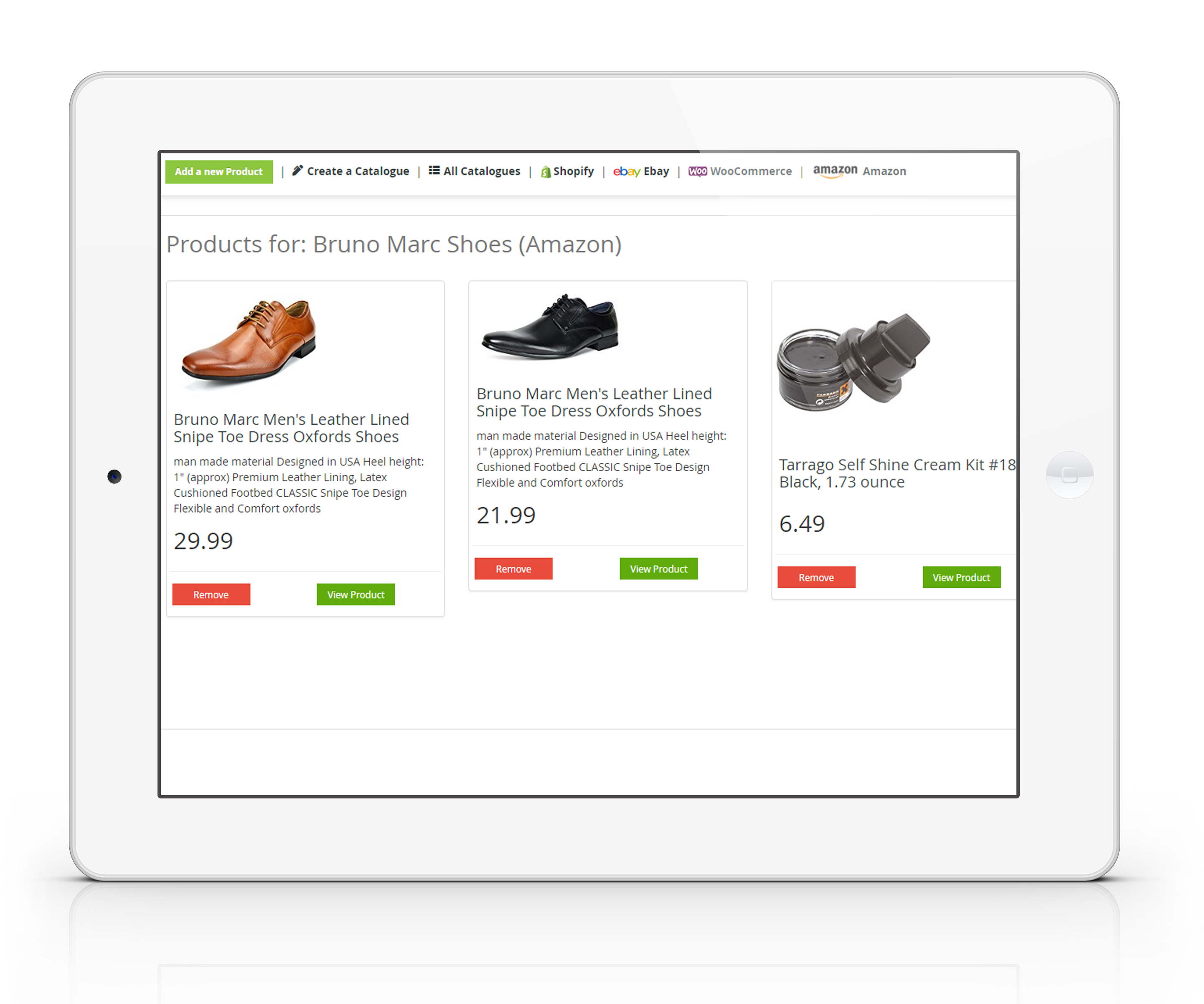Image resolution: width=1204 pixels, height=1004 pixels.
Task: Remove the Tarrago Self Shine Cream Kit
Action: click(816, 577)
